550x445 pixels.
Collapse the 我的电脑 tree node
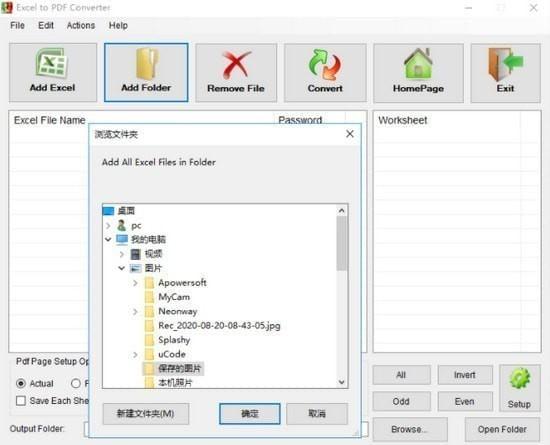coord(108,240)
